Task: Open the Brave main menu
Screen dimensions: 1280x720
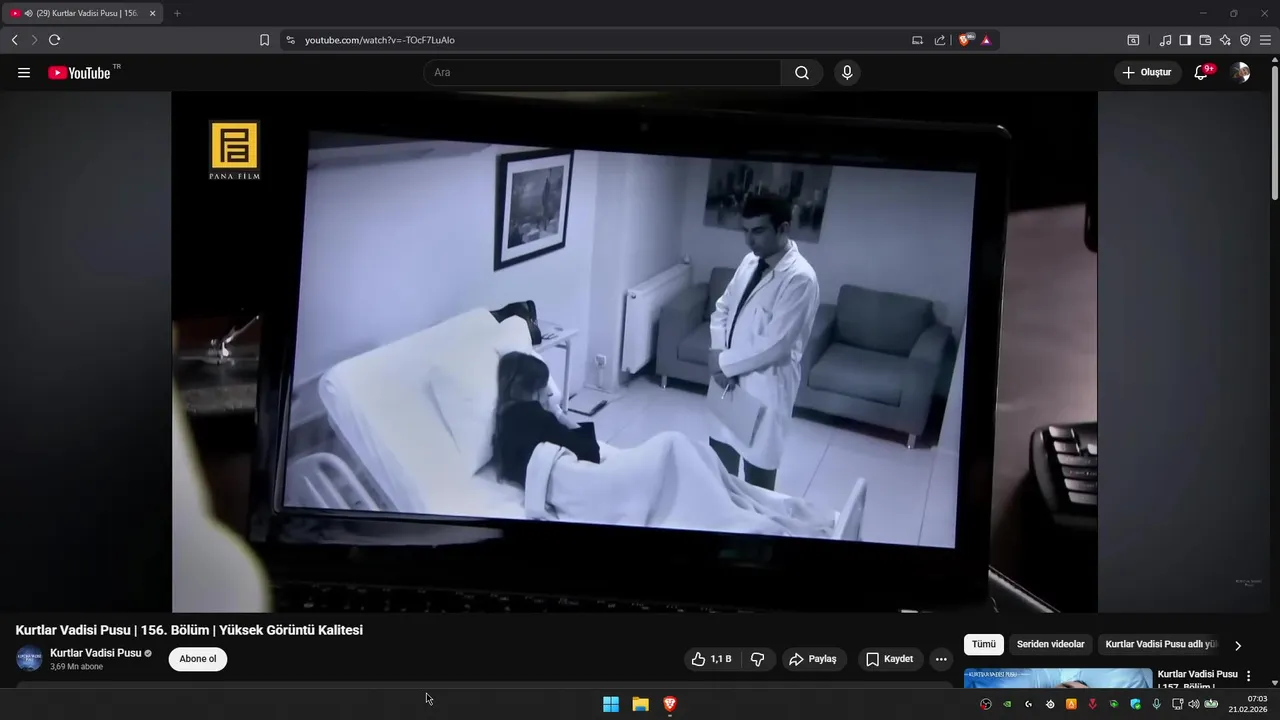Action: [x=1265, y=40]
